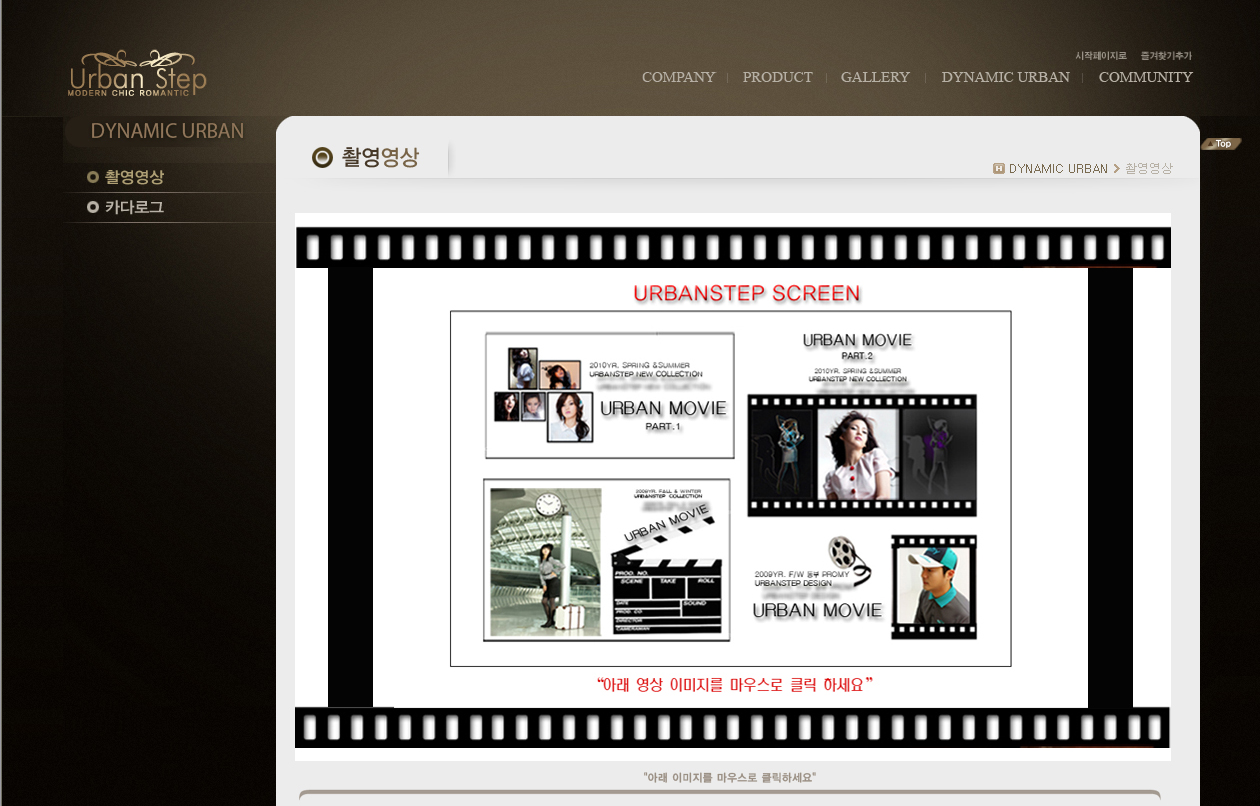This screenshot has height=806, width=1260.
Task: Select 촬영영상 in the left sidebar
Action: (x=134, y=177)
